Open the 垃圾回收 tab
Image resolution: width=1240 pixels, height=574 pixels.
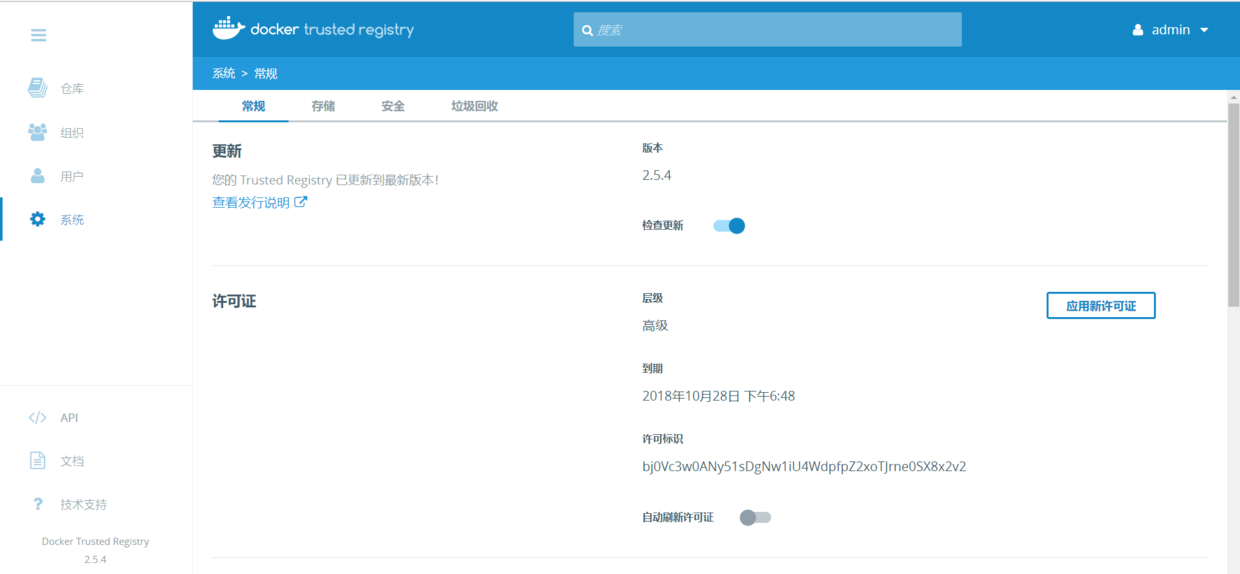474,106
